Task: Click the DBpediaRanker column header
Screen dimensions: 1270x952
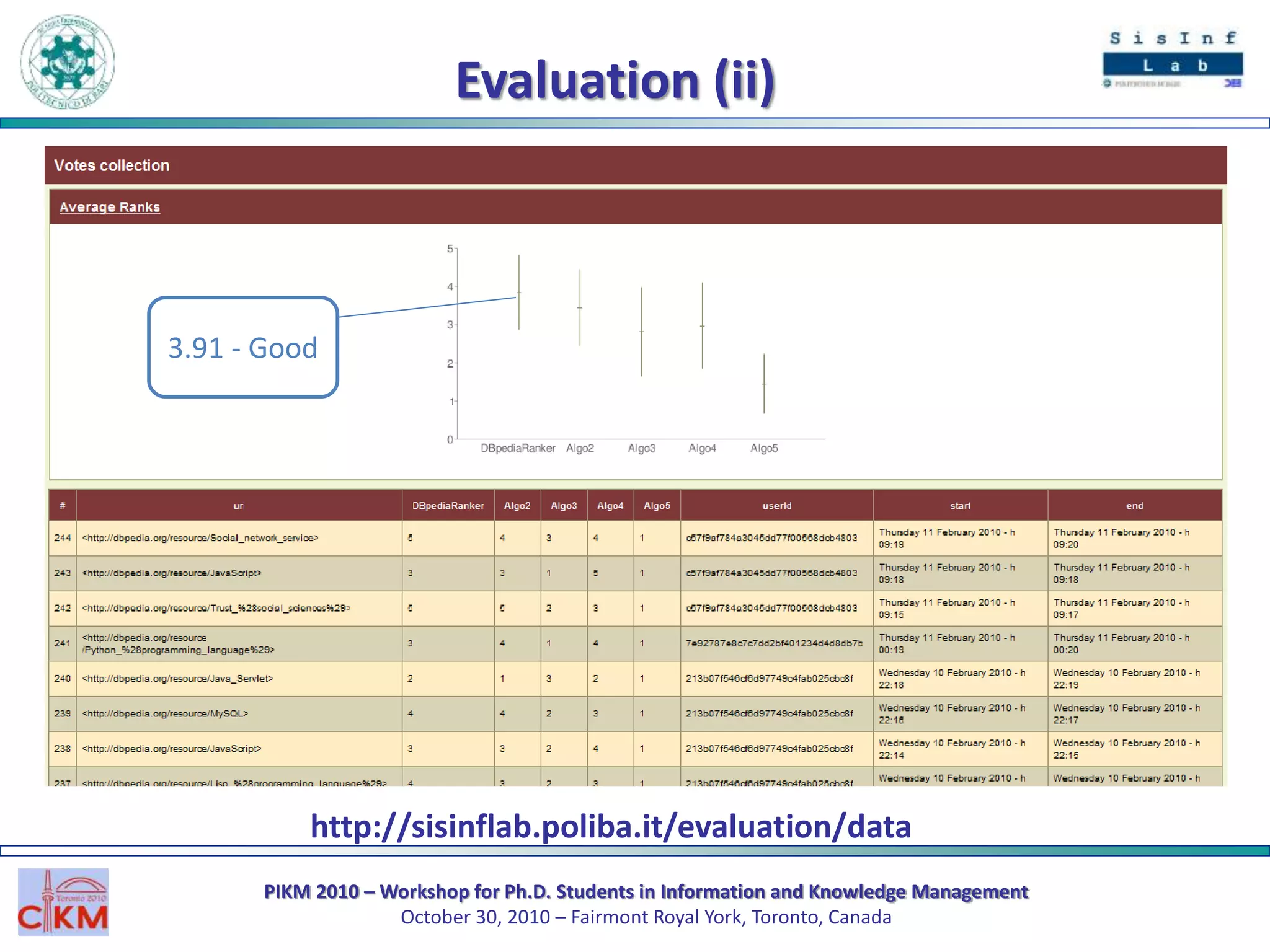Action: tap(448, 506)
